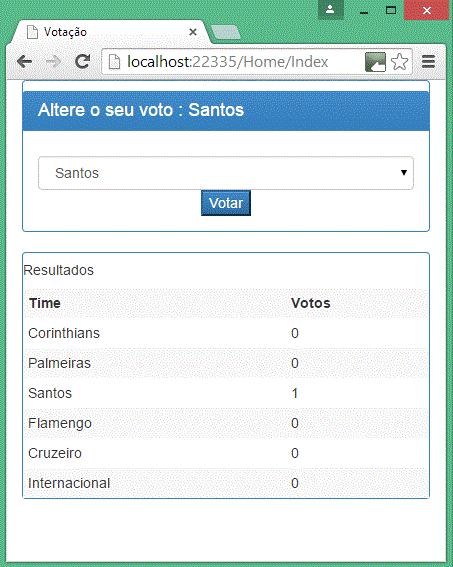Click the Votos column header
This screenshot has width=453, height=567.
(x=311, y=303)
